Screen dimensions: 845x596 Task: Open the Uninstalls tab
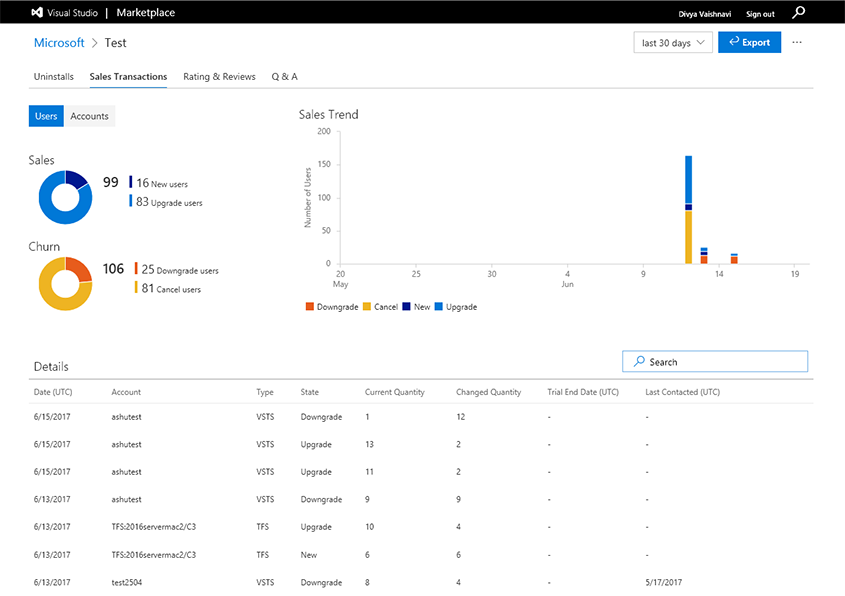pyautogui.click(x=53, y=76)
